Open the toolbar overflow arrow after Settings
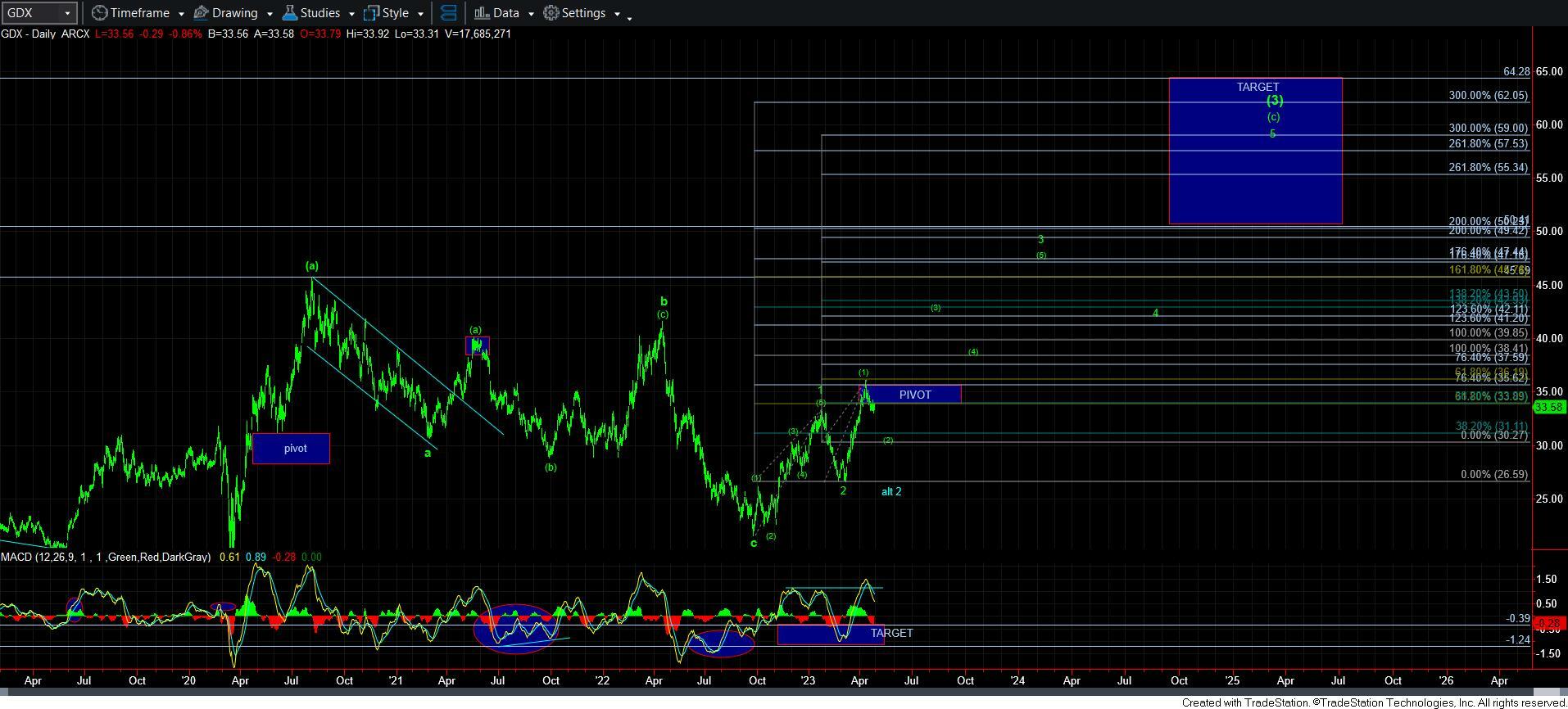Image resolution: width=1568 pixels, height=709 pixels. (x=629, y=17)
